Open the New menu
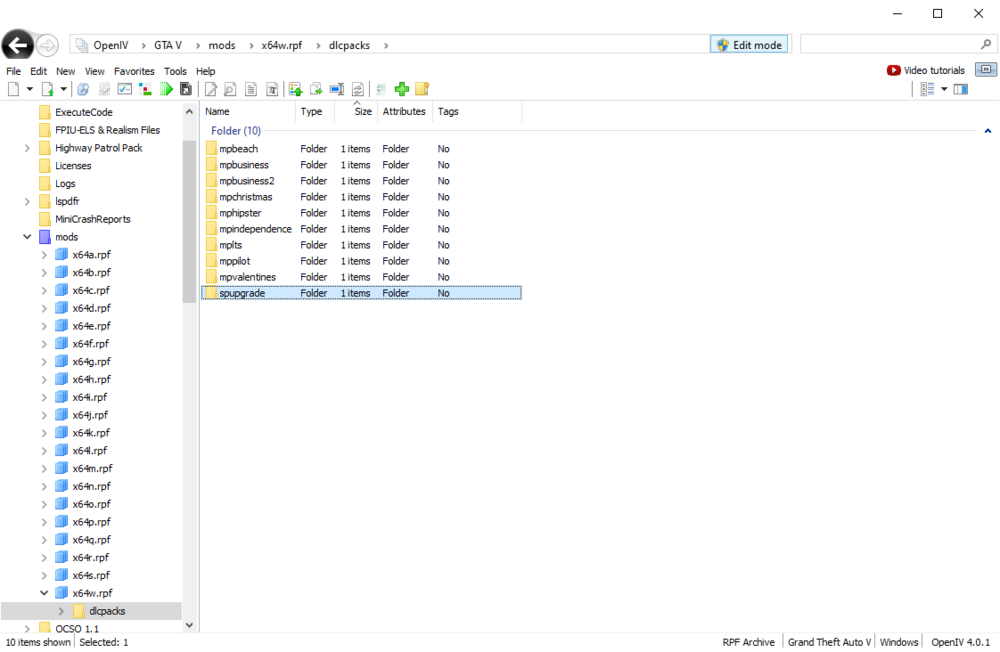The height and width of the screenshot is (652, 1000). point(65,71)
